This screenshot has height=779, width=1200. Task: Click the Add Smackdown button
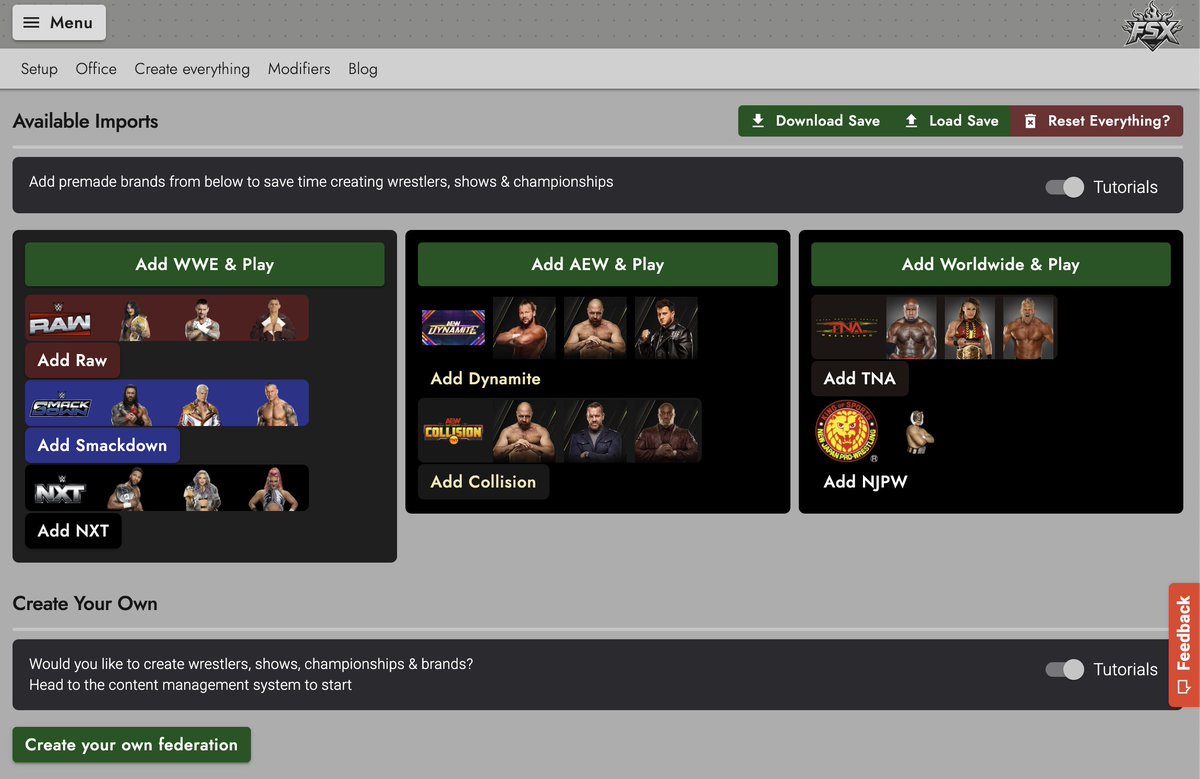pos(102,446)
